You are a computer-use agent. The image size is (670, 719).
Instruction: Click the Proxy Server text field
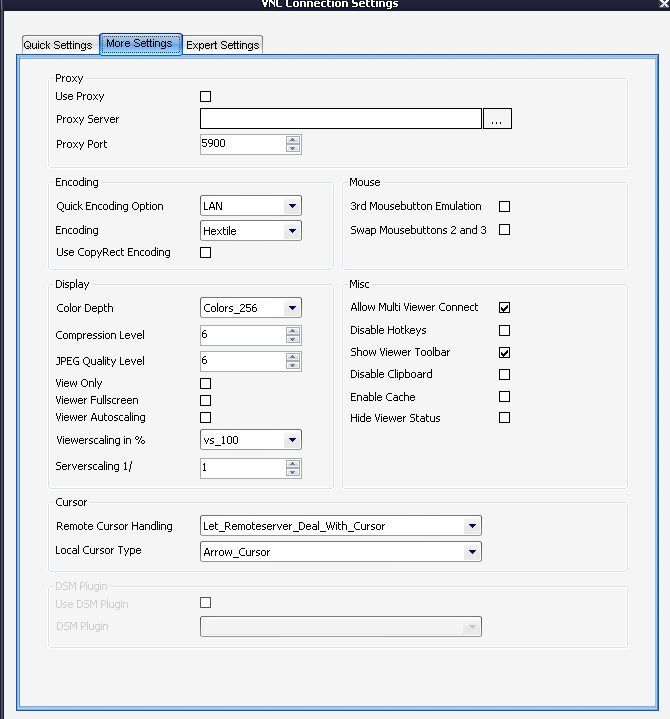click(341, 119)
